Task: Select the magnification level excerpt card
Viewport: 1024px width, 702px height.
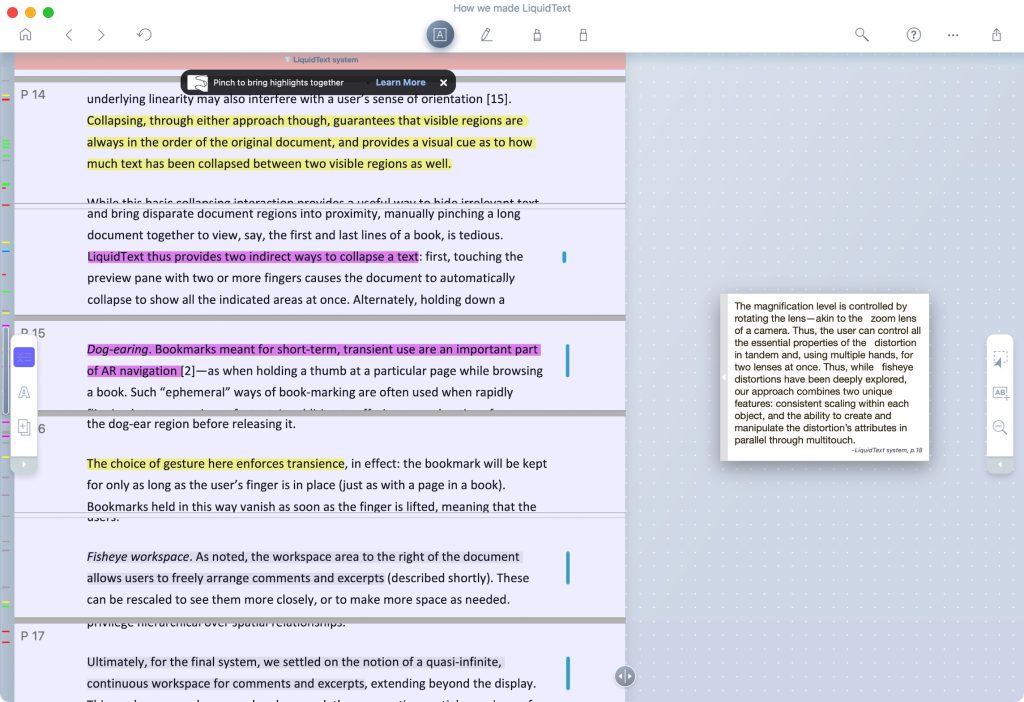Action: tap(824, 377)
